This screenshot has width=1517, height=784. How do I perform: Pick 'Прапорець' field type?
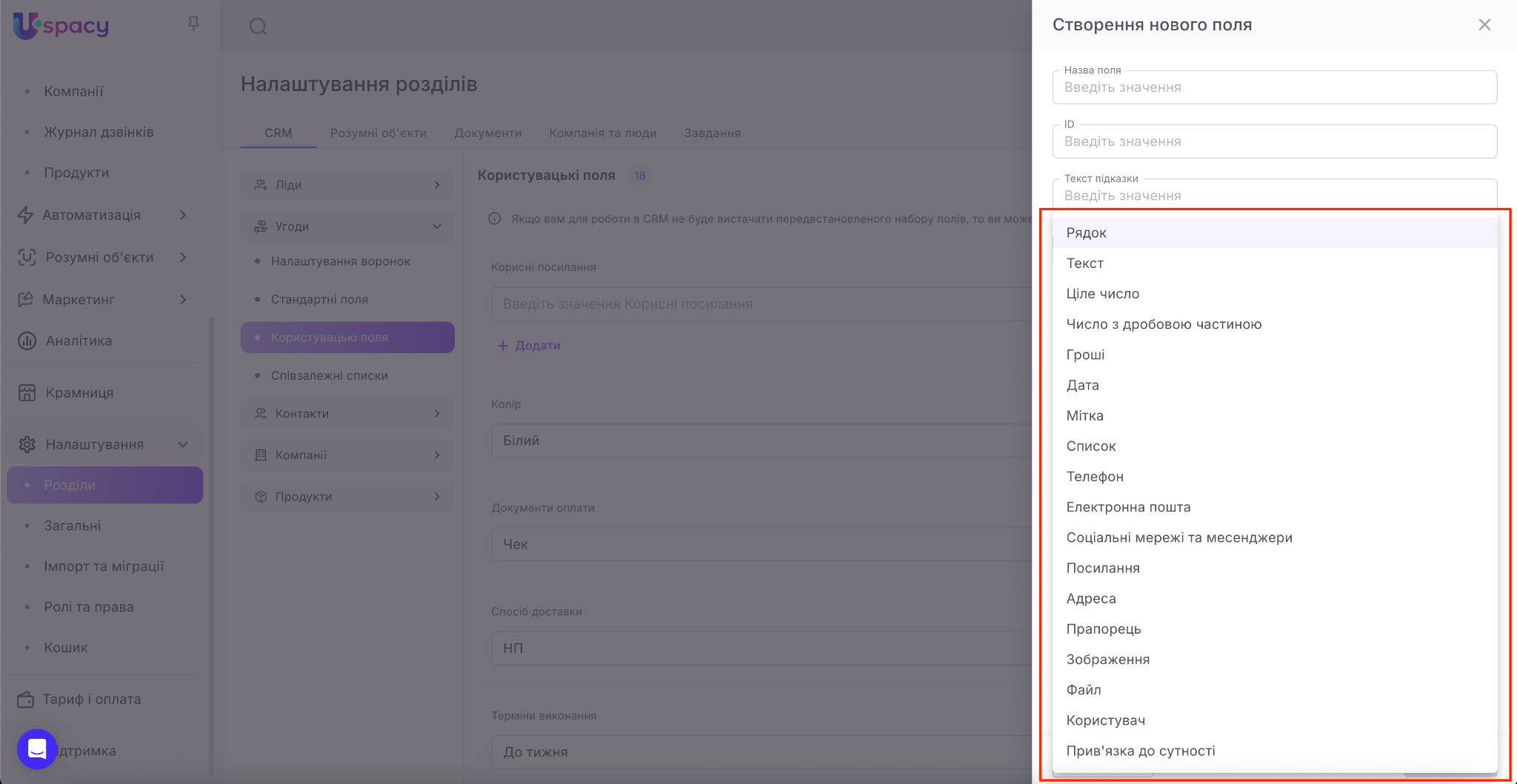1103,629
